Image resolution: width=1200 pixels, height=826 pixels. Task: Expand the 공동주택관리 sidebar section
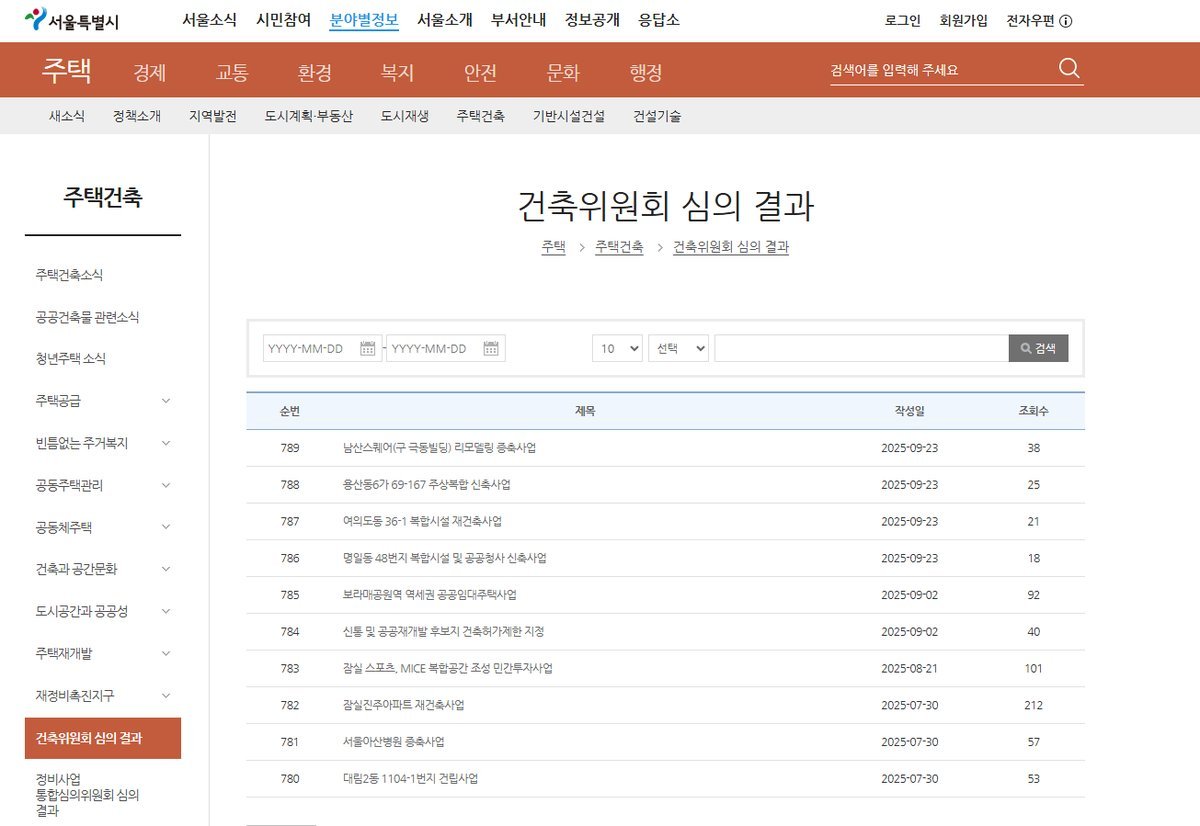[x=166, y=485]
